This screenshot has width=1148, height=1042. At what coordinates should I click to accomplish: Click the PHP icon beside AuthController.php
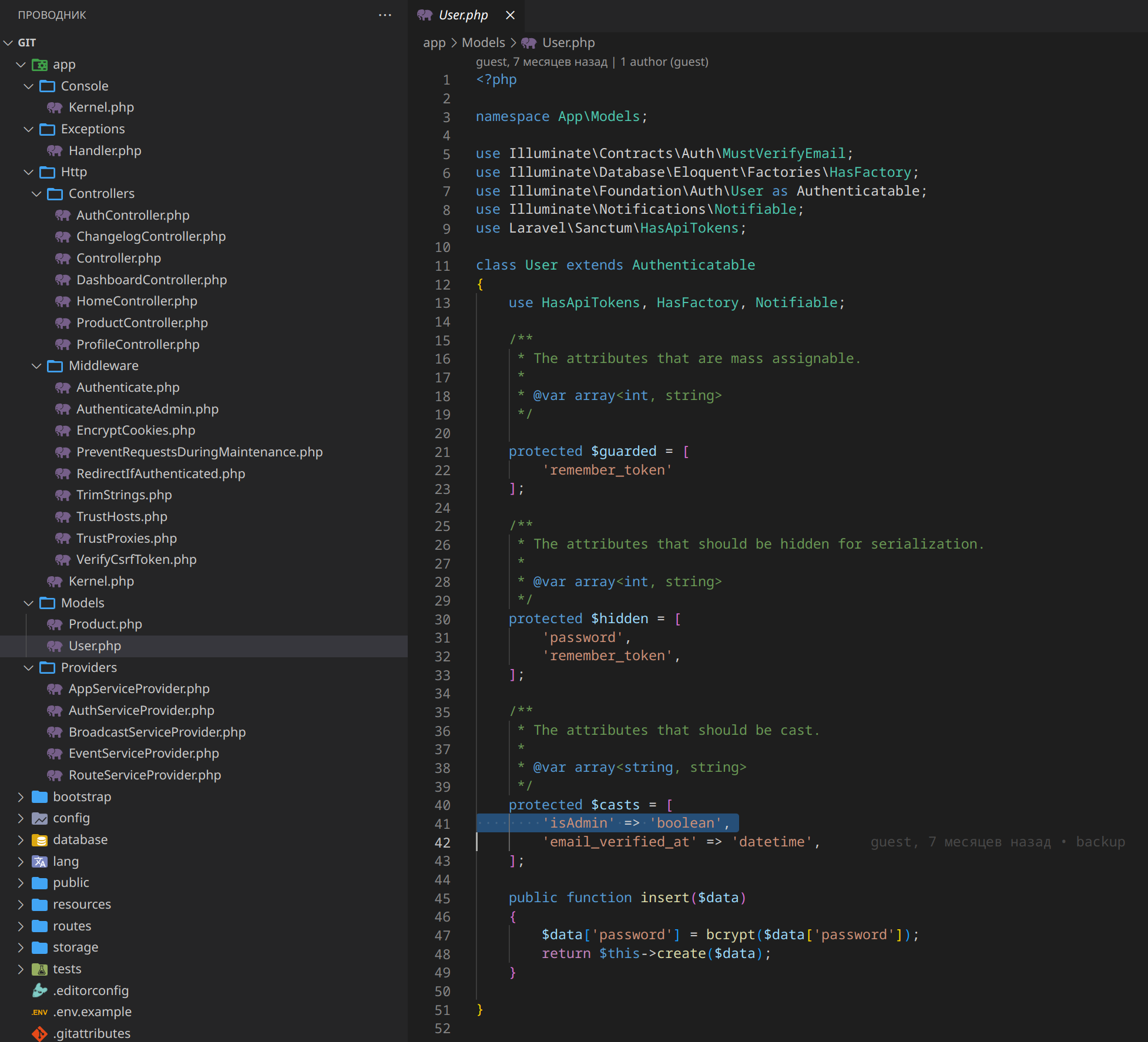coord(62,216)
